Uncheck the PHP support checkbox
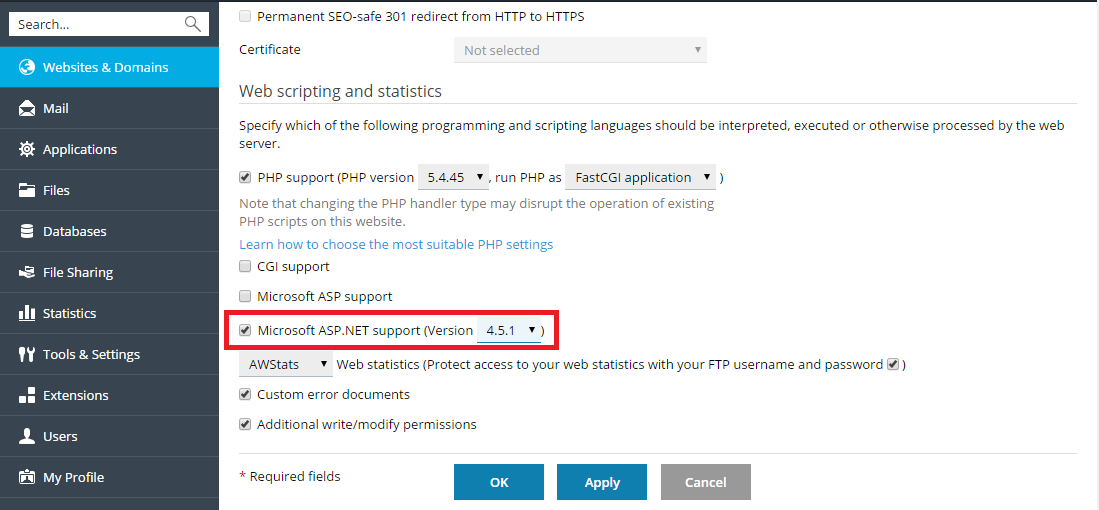 click(245, 177)
